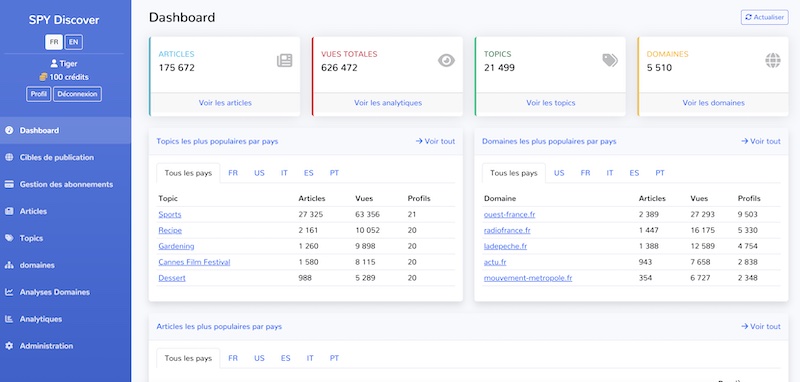This screenshot has width=800, height=382.
Task: Select PT tab in Domaines panel
Action: (660, 173)
